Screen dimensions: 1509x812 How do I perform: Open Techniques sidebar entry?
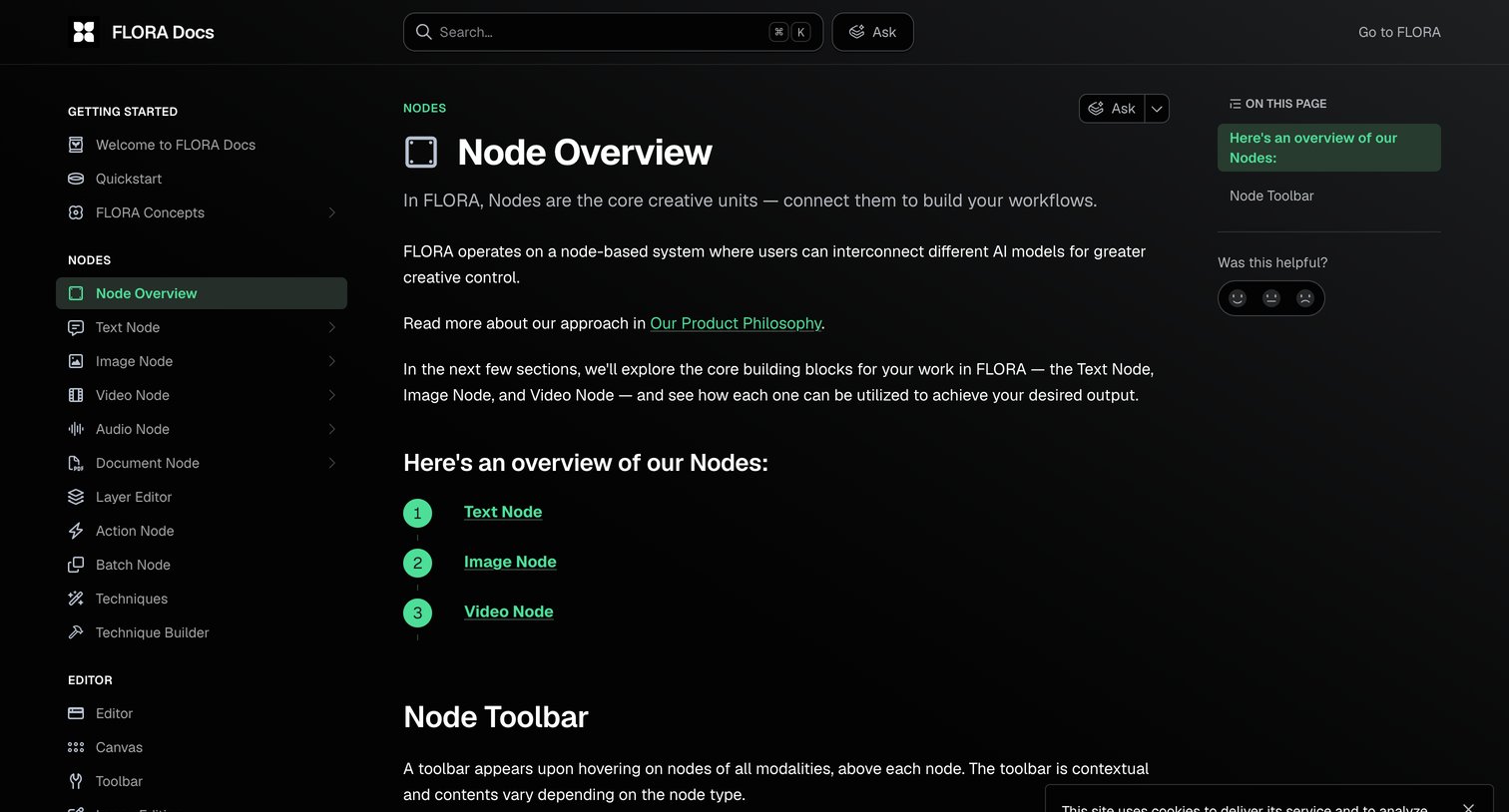pos(202,599)
